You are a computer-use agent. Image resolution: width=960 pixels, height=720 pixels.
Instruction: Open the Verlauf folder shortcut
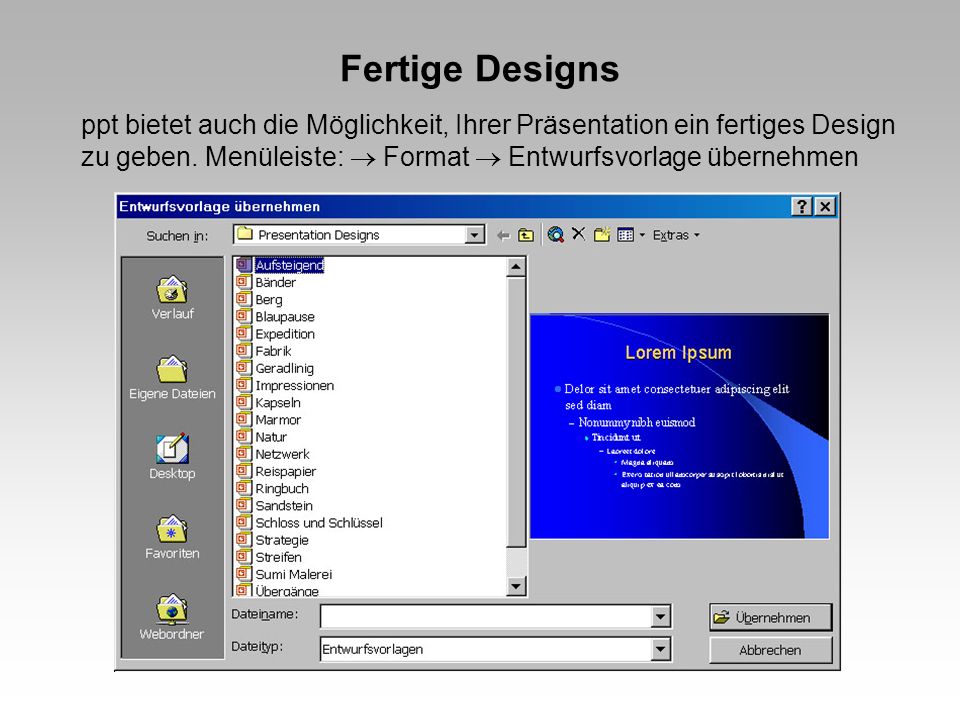pyautogui.click(x=172, y=298)
